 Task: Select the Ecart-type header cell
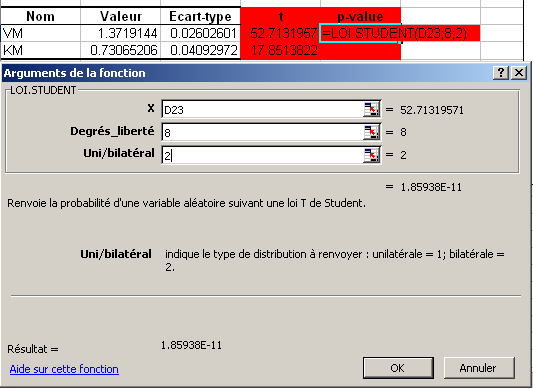[x=200, y=16]
